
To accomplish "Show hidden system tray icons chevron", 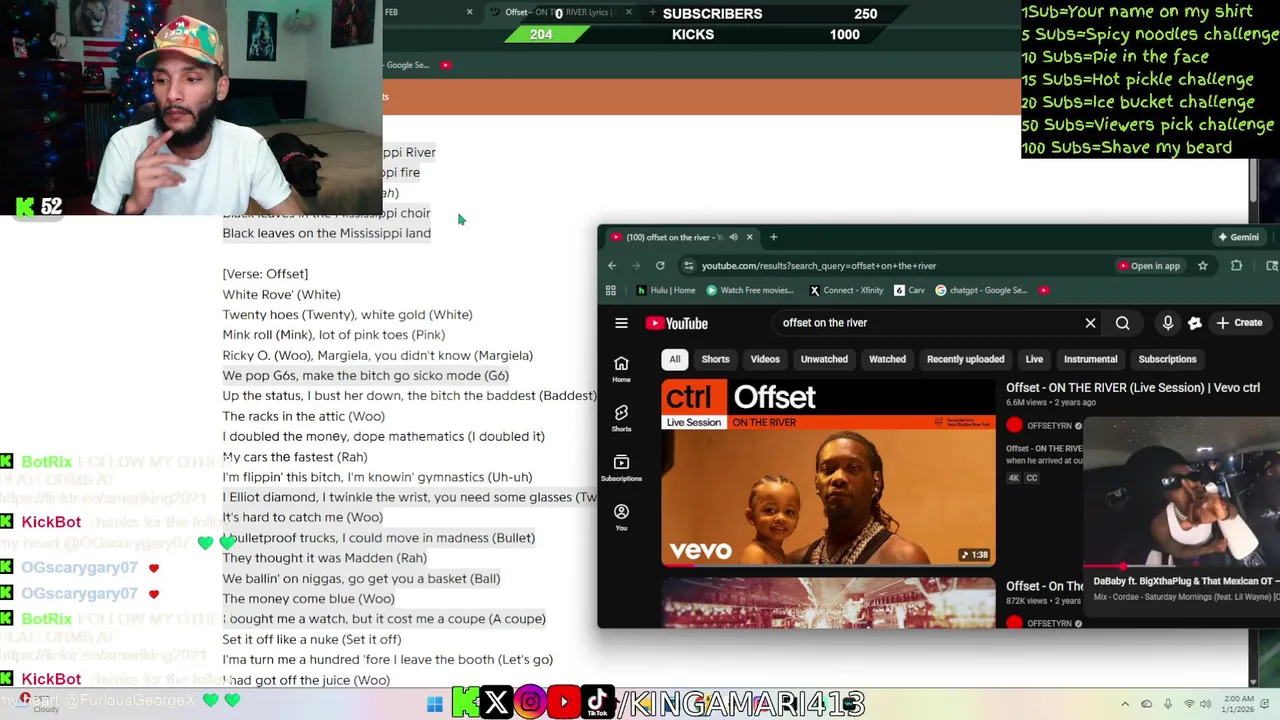I will 1124,704.
